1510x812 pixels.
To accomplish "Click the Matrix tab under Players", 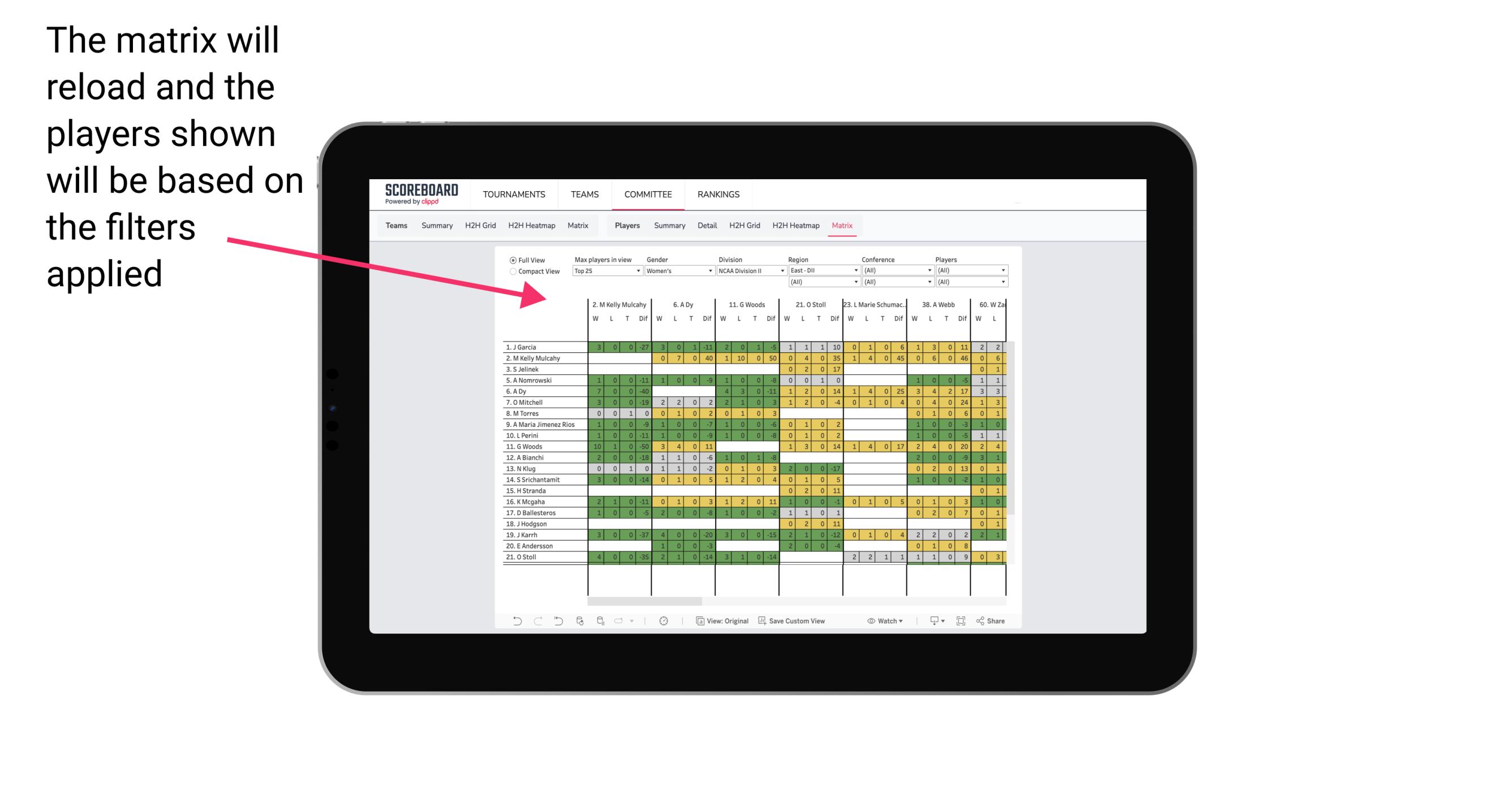I will pyautogui.click(x=839, y=226).
